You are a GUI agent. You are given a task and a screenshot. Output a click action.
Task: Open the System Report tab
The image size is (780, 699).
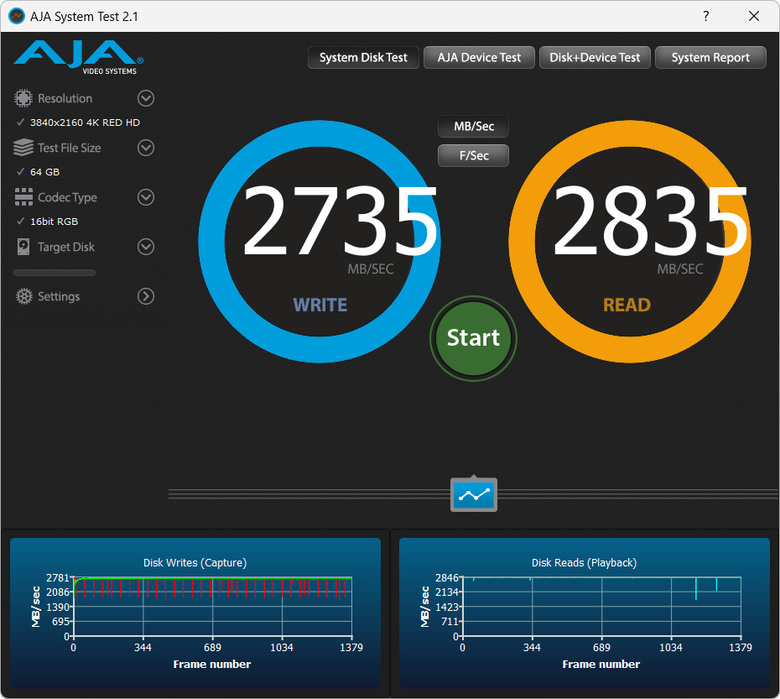tap(710, 58)
